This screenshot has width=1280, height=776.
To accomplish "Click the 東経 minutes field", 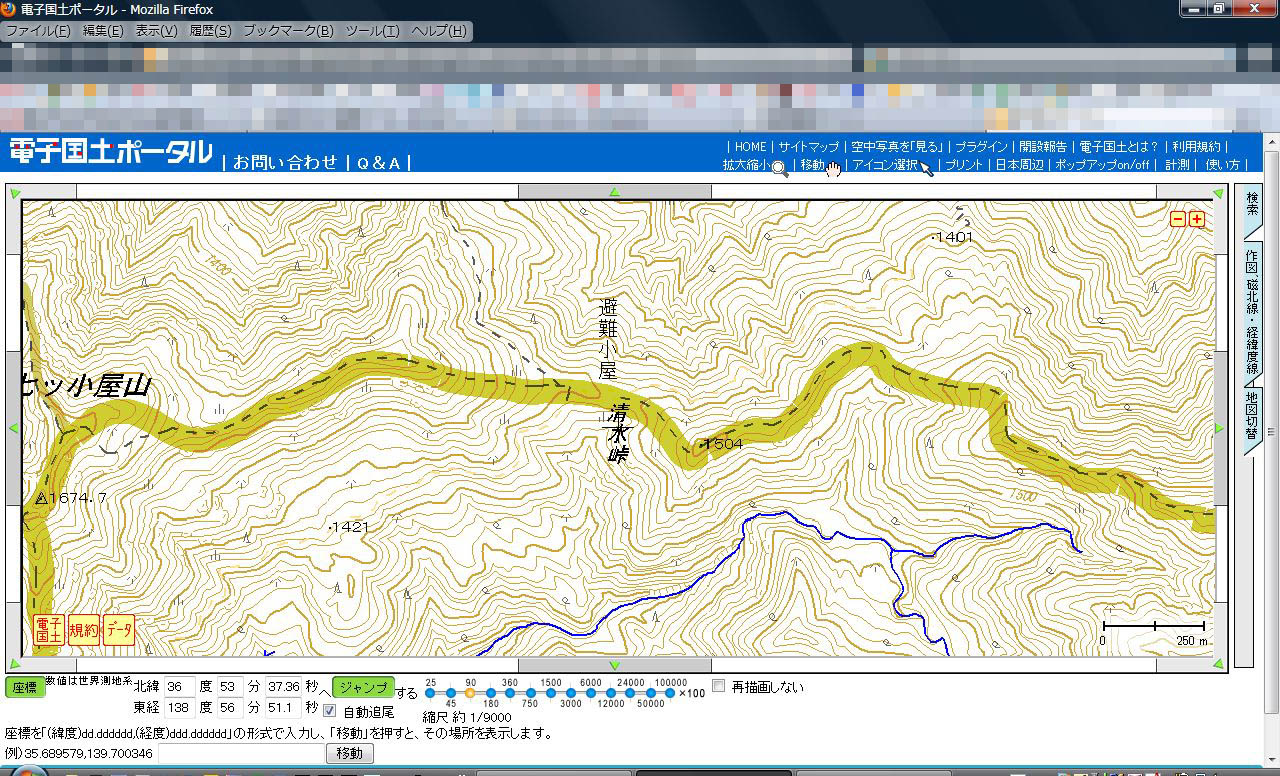I will coord(231,707).
